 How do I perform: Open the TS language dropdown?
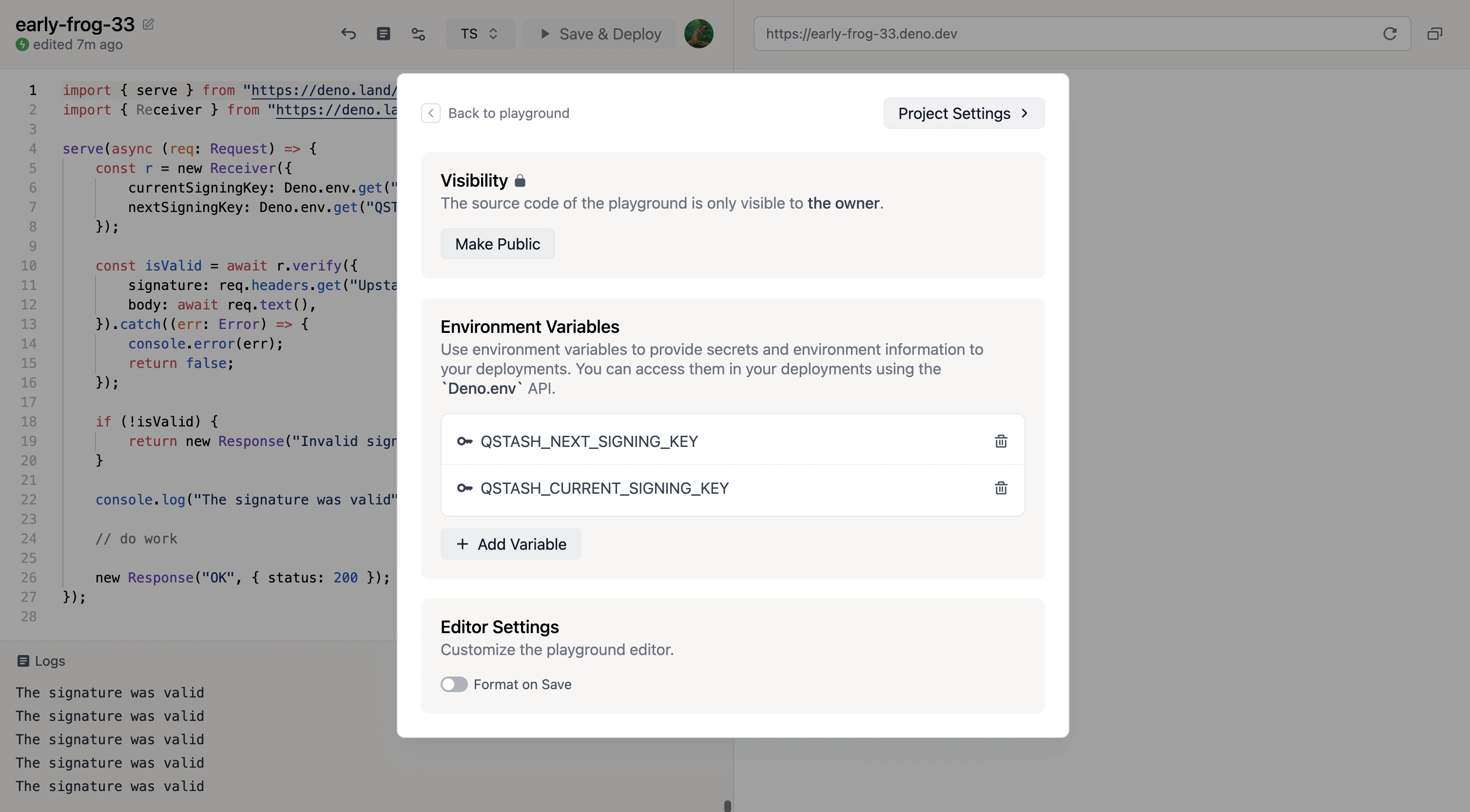tap(480, 34)
